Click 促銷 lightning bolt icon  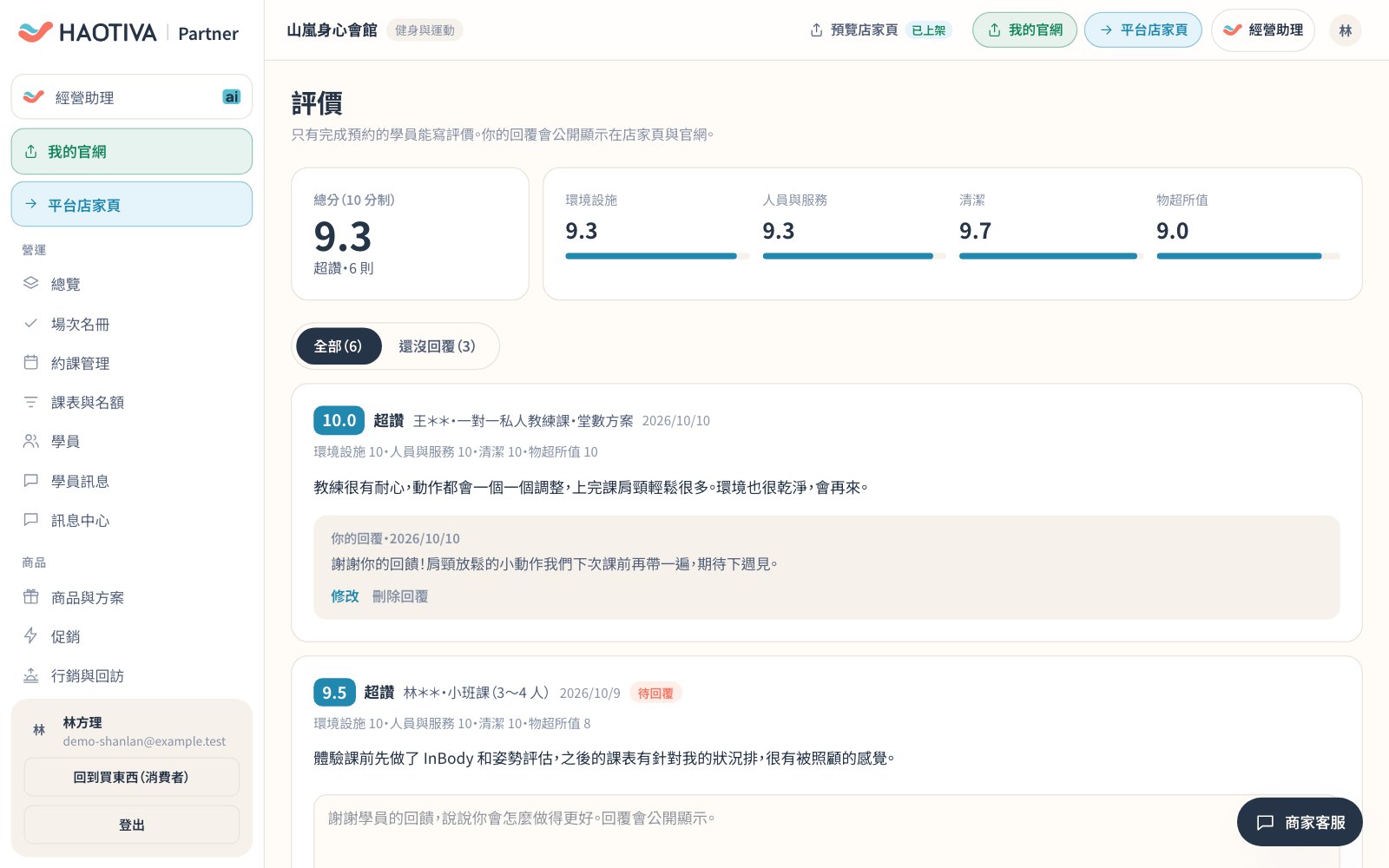31,635
